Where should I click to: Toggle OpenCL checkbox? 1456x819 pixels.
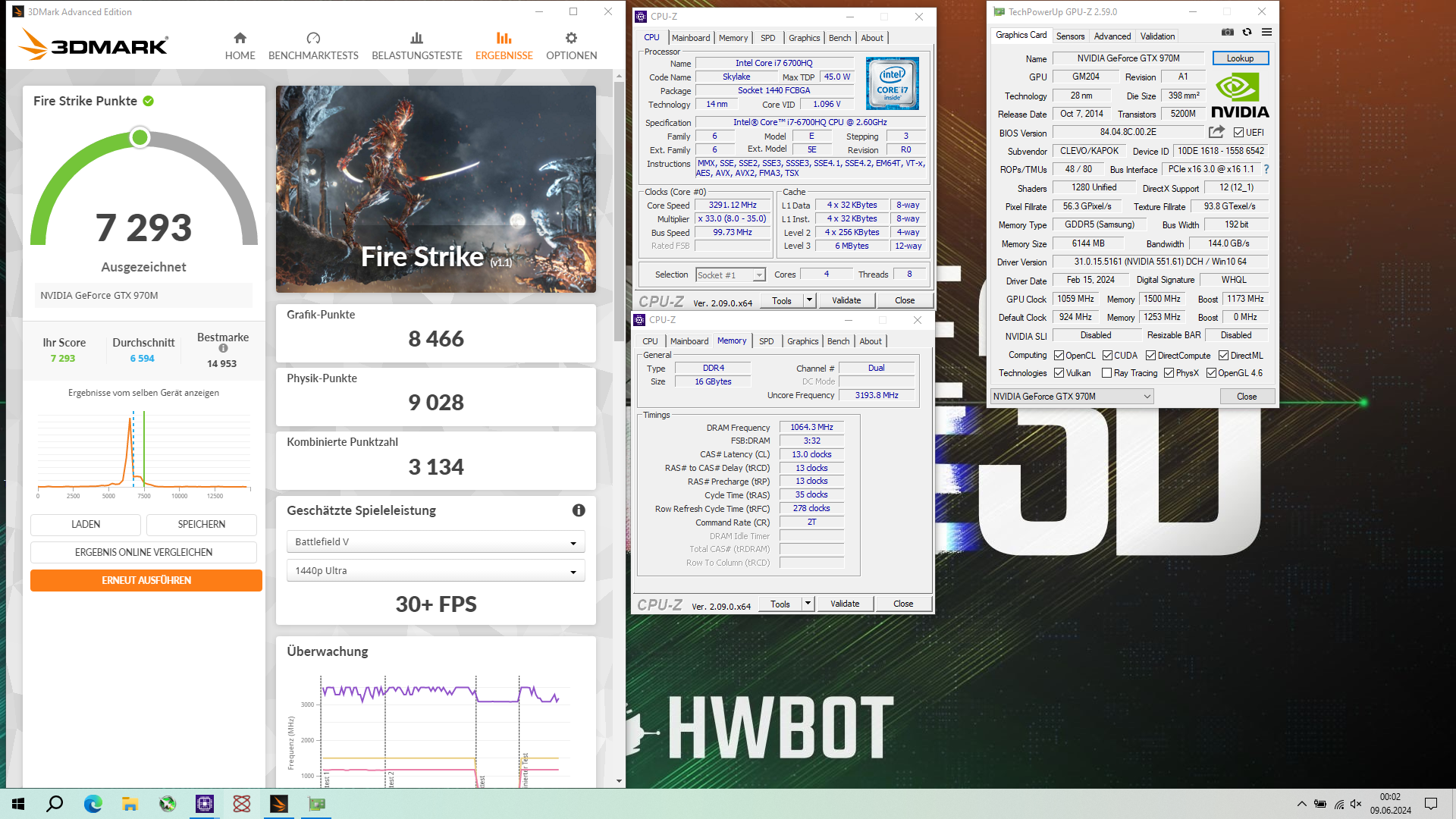[1059, 356]
